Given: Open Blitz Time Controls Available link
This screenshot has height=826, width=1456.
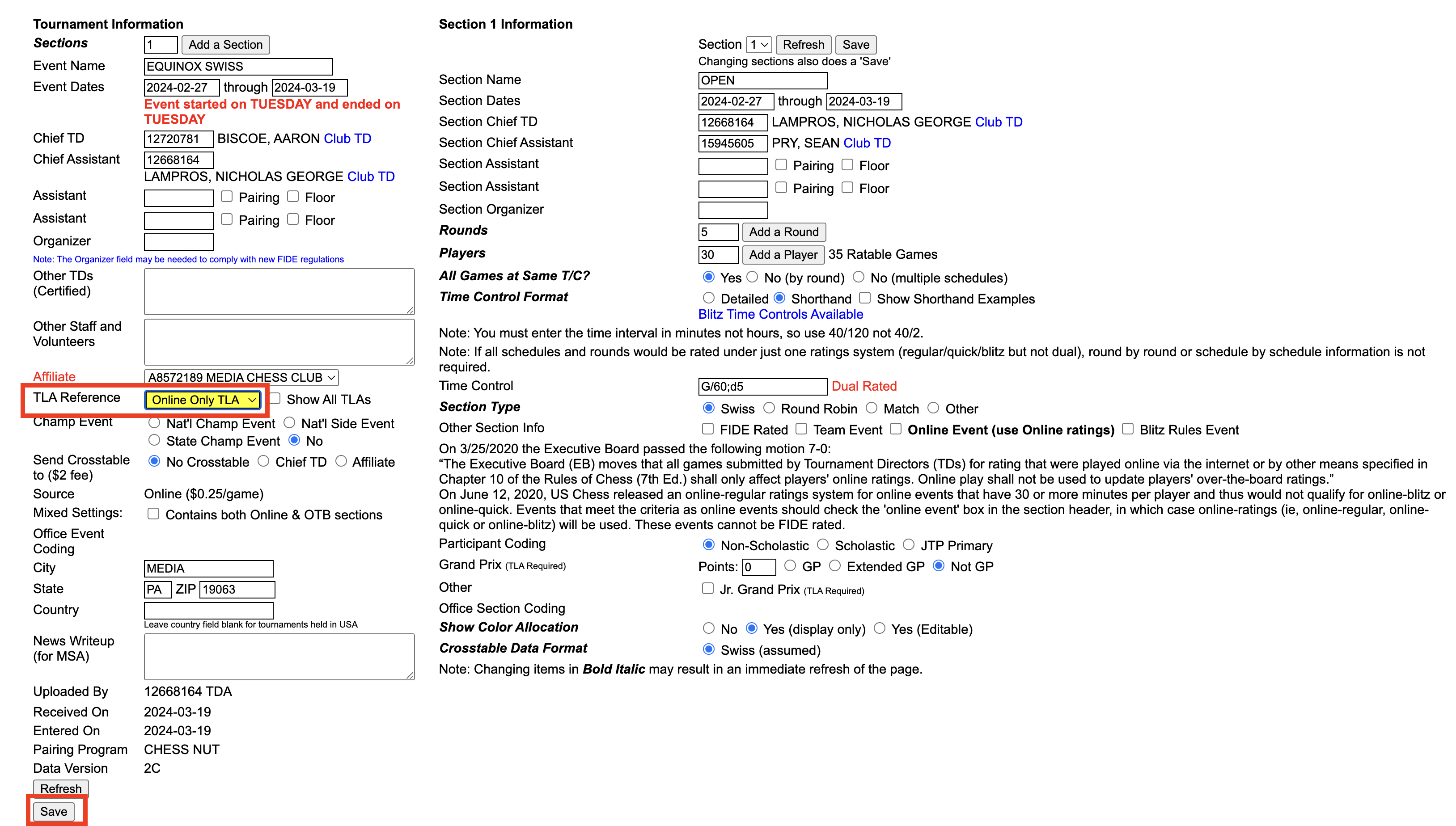Looking at the screenshot, I should click(x=780, y=314).
